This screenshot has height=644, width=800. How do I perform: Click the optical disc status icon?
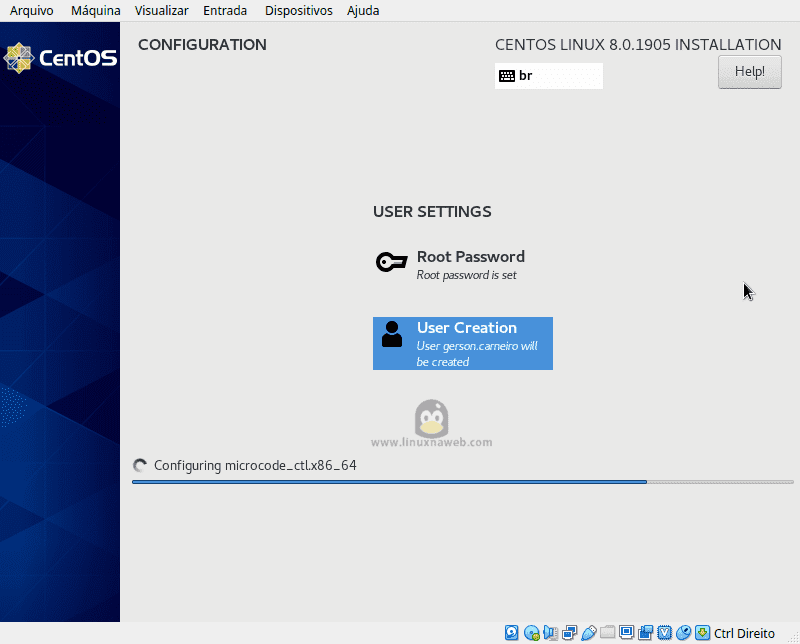coord(531,633)
